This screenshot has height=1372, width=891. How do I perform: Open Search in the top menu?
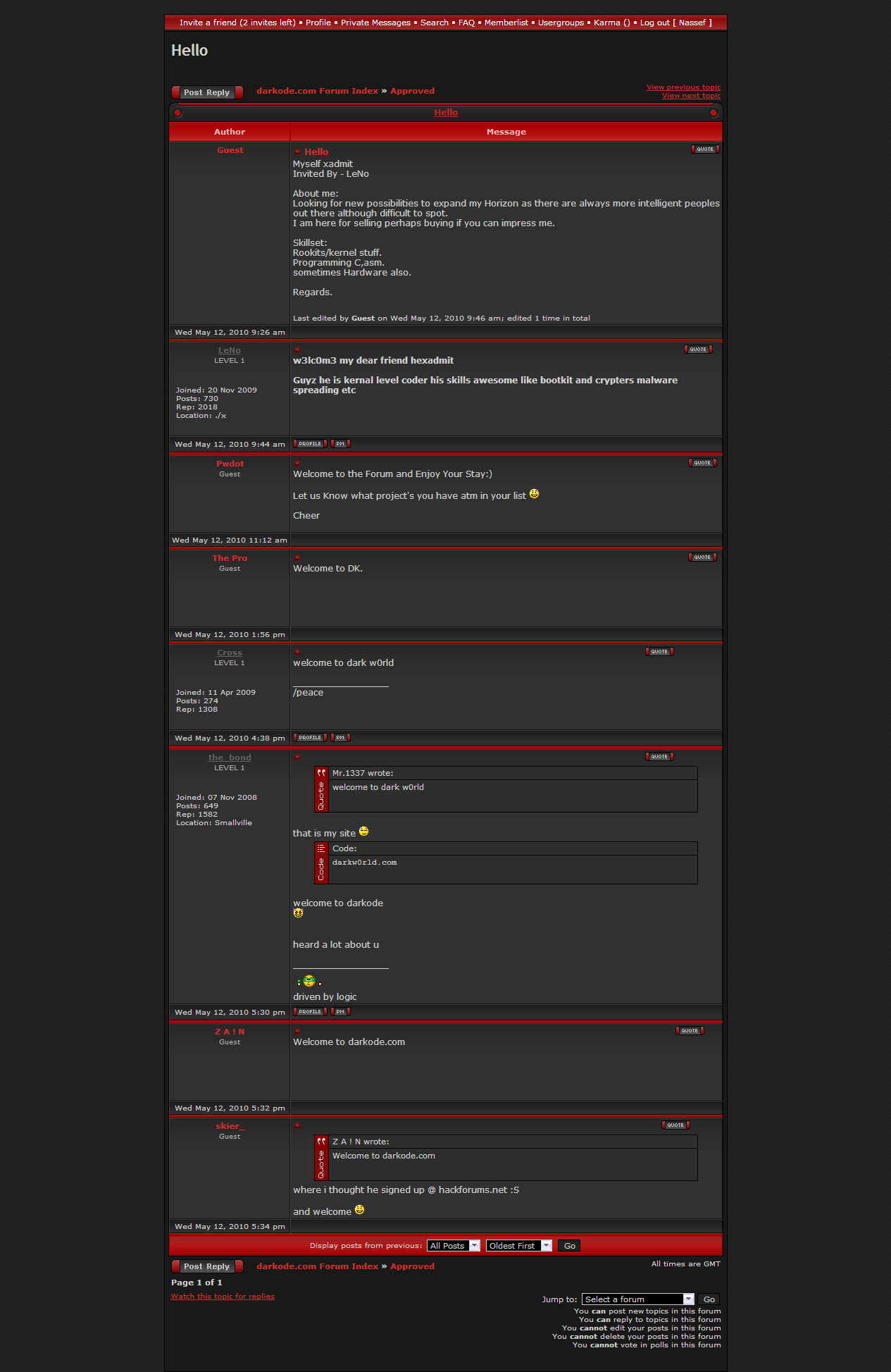[x=434, y=23]
